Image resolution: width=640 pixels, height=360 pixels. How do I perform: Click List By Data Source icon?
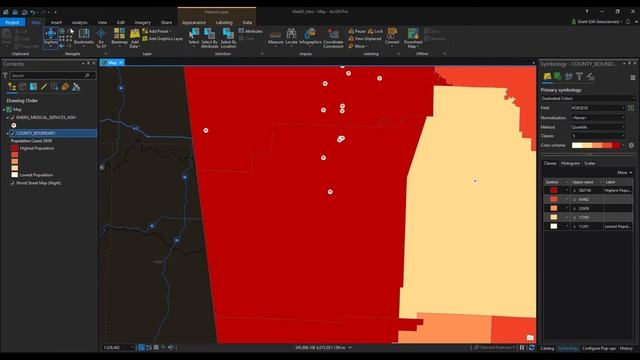pos(22,87)
